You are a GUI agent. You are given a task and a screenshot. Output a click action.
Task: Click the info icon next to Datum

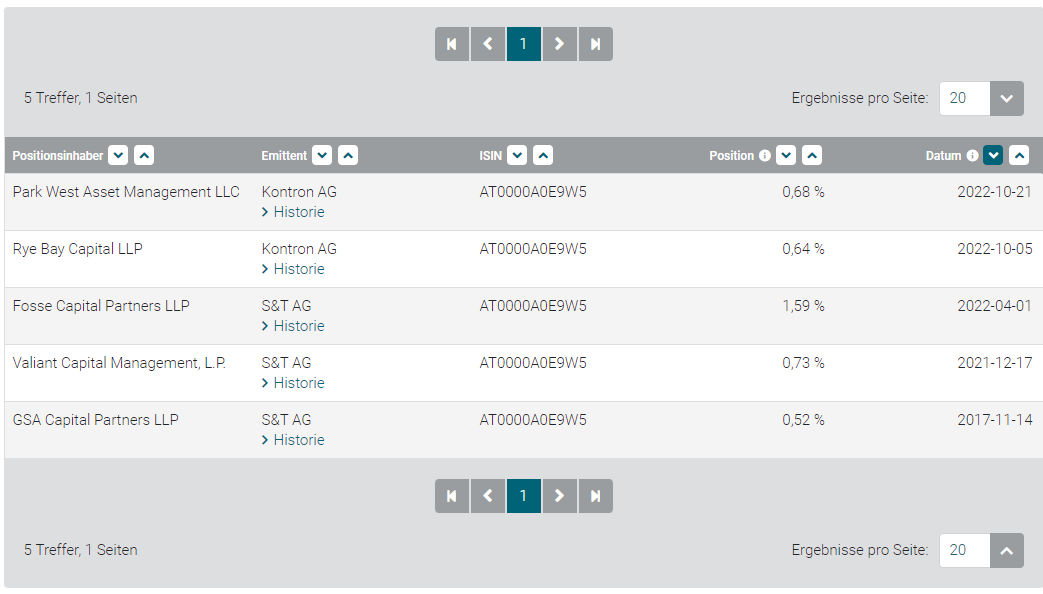[972, 156]
